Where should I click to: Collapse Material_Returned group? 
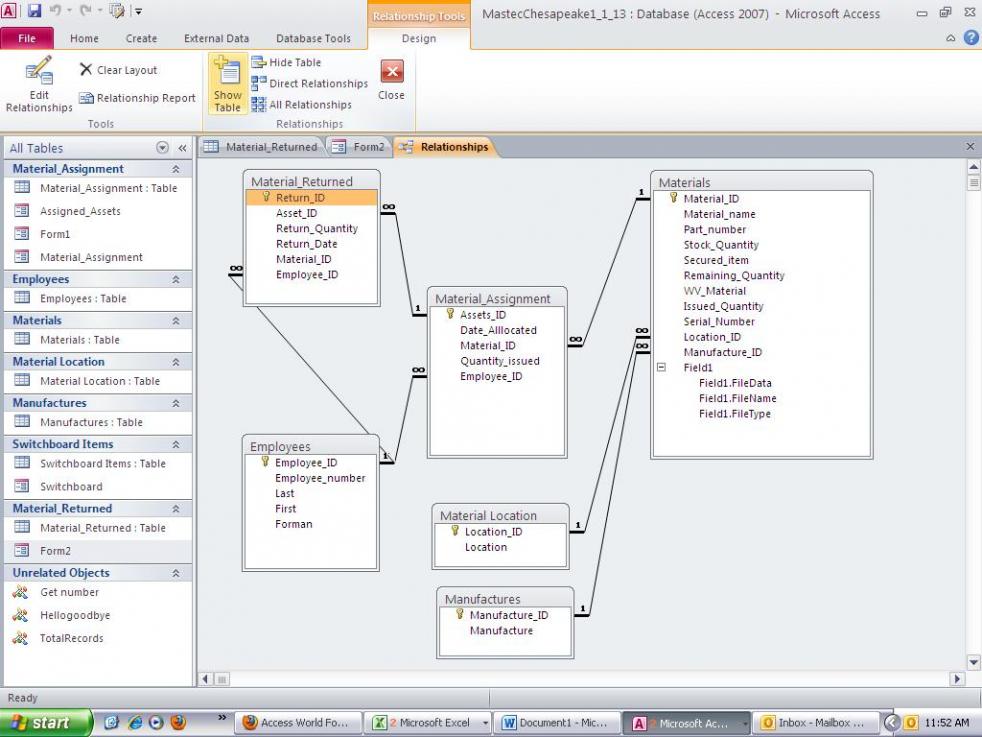click(x=176, y=509)
